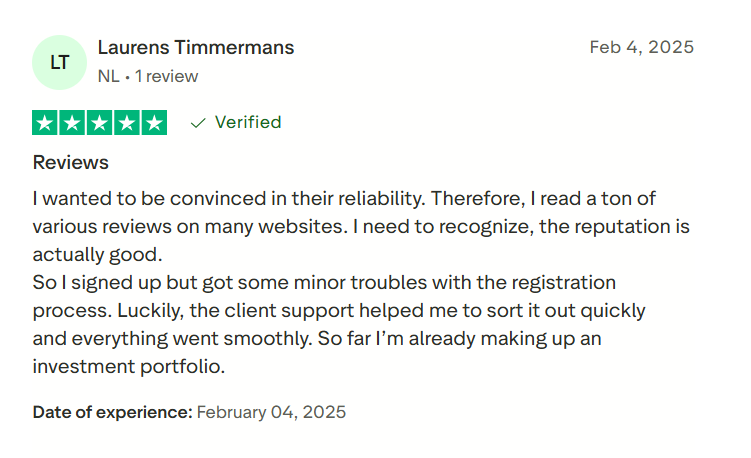Click the text 'actually good.'

[x=97, y=254]
